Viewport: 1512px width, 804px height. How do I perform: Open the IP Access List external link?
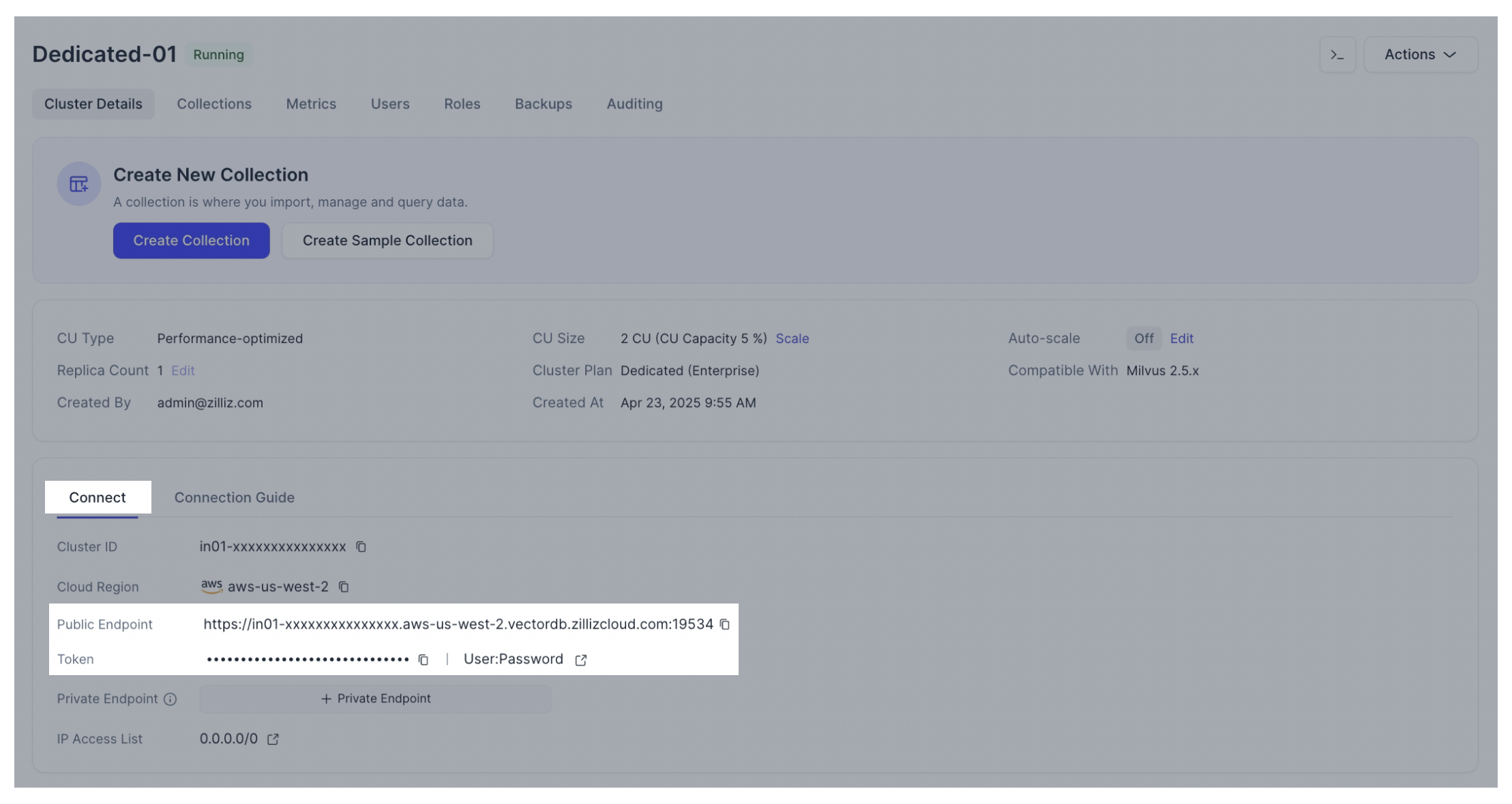click(x=273, y=739)
